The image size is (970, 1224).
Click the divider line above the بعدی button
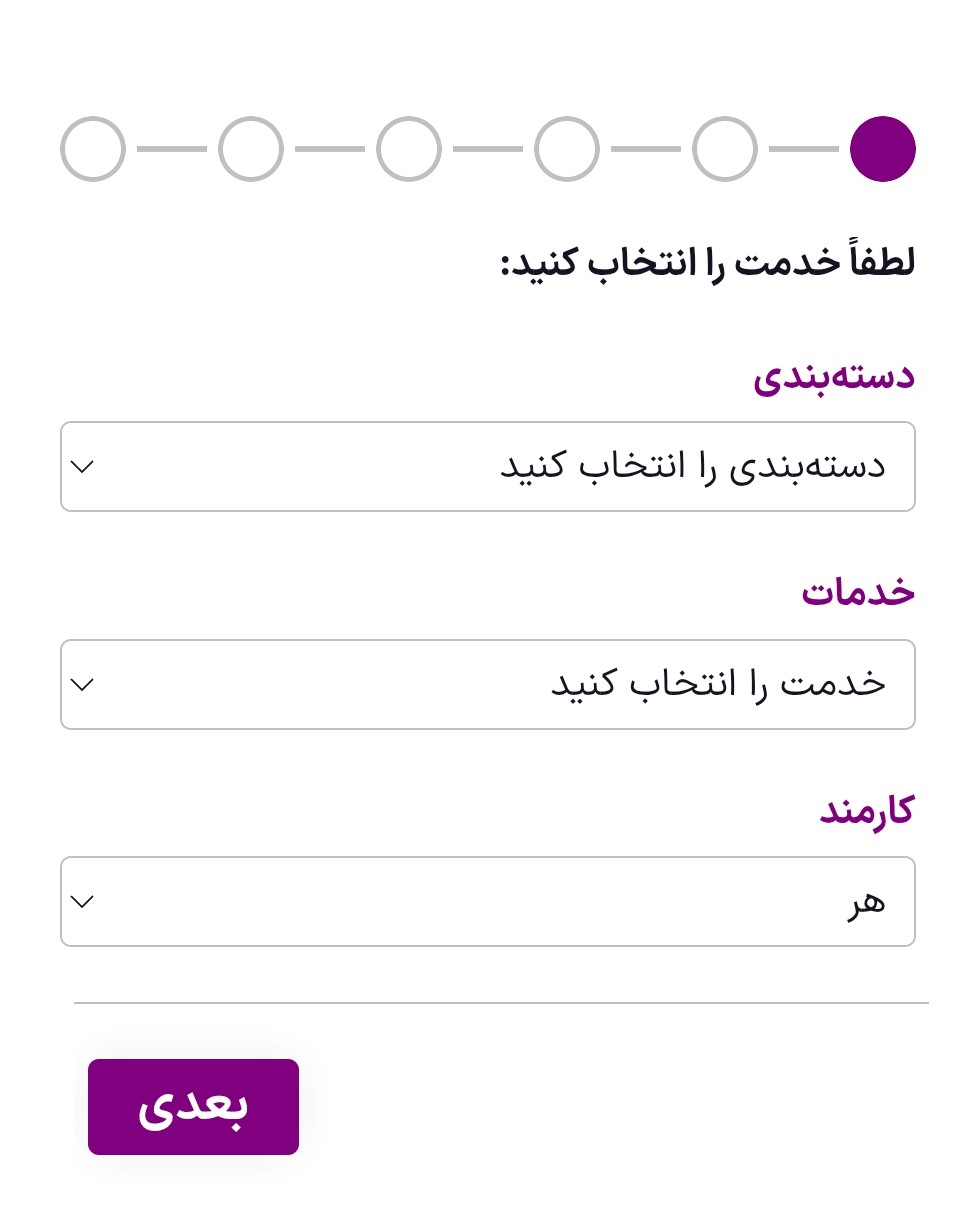[x=500, y=1002]
